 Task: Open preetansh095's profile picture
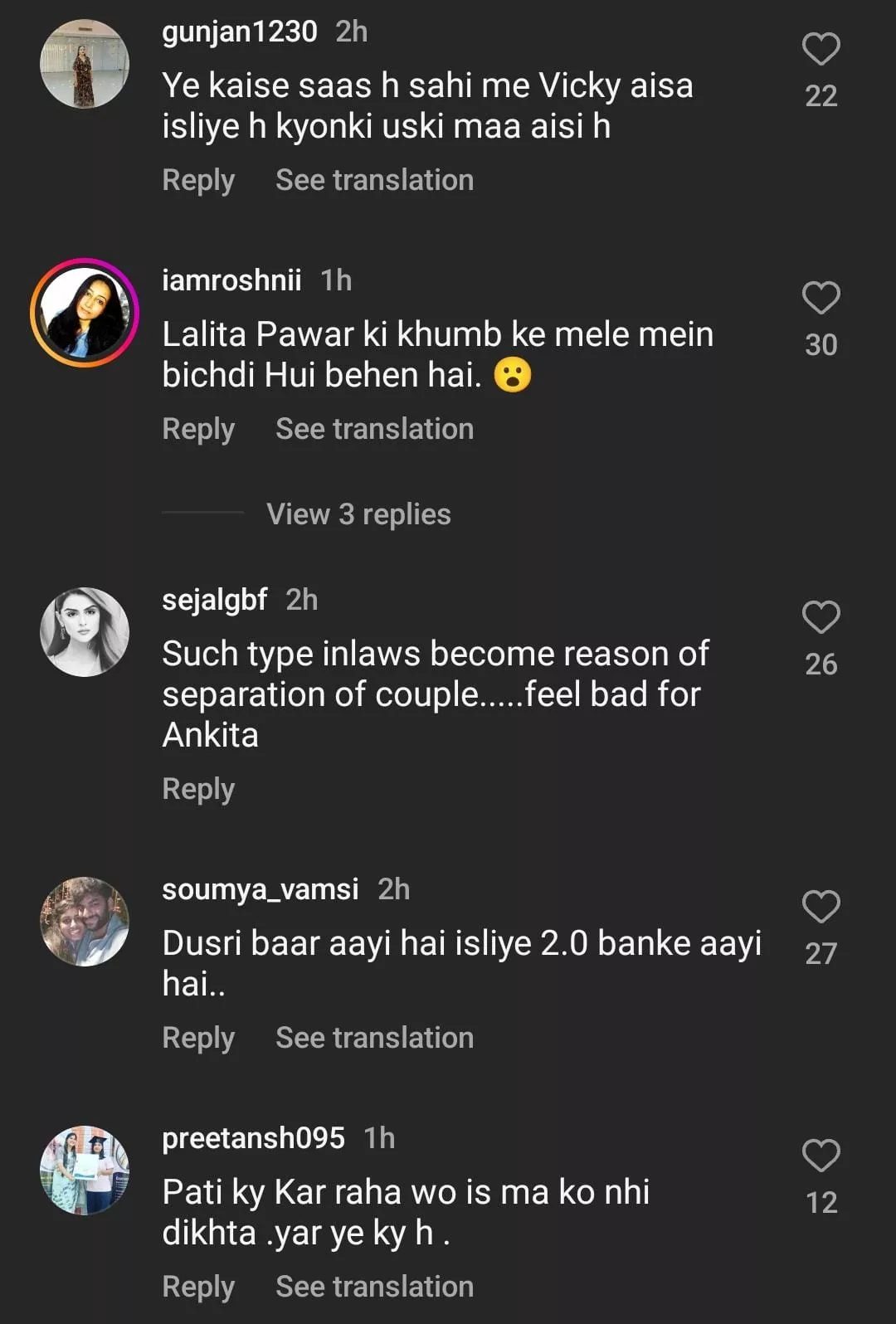click(x=85, y=1171)
